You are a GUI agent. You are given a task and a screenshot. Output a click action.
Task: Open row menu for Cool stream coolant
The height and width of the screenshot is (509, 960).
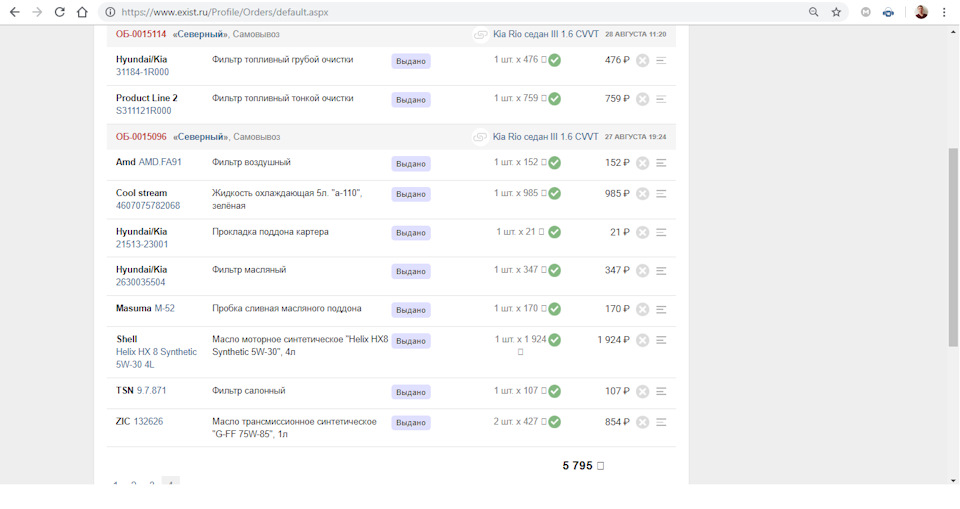(x=661, y=194)
